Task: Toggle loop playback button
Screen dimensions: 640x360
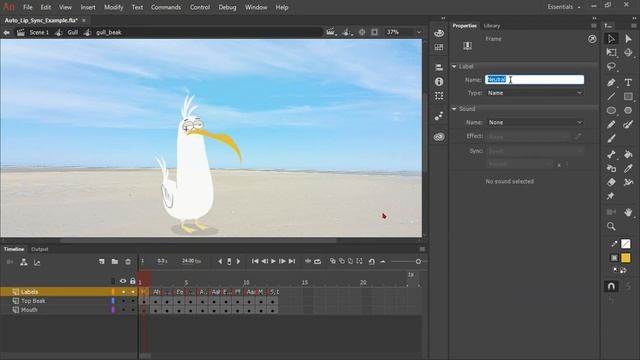Action: tap(318, 261)
